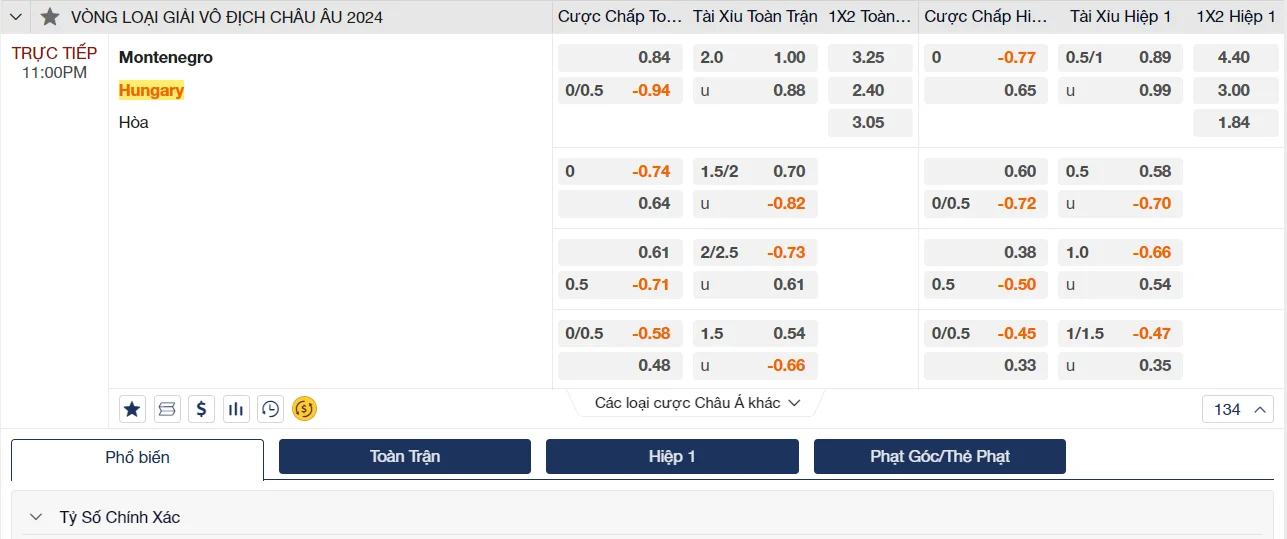
Task: Pick first-half draw odds 1.84
Action: click(x=1234, y=123)
